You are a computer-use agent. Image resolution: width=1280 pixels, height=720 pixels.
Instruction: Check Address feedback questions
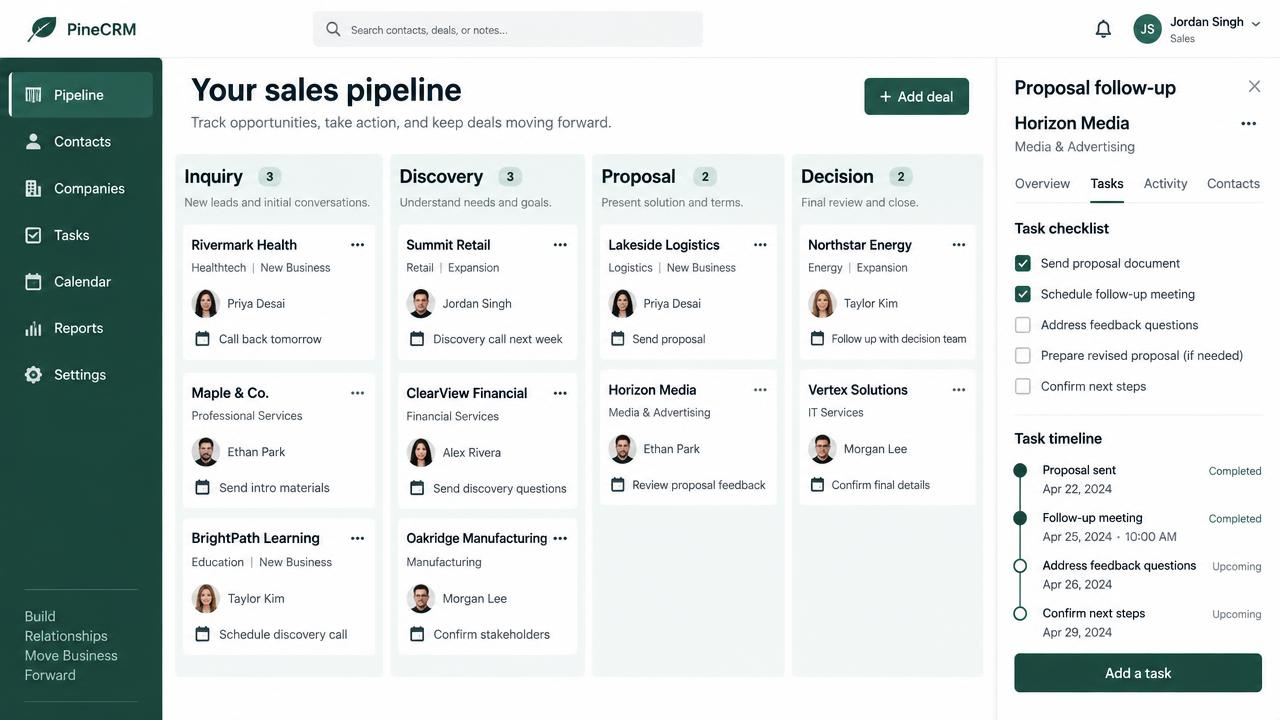coord(1022,325)
